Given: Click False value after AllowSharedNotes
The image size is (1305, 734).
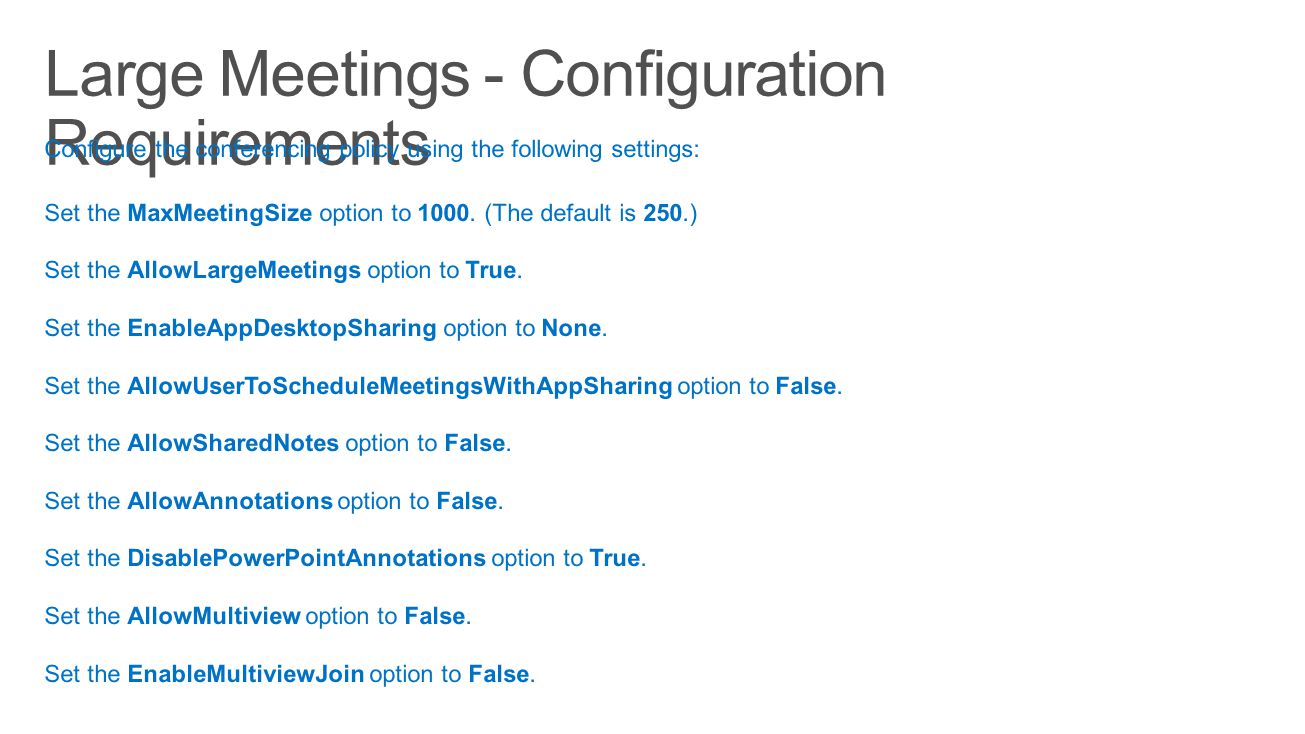Looking at the screenshot, I should coord(475,443).
